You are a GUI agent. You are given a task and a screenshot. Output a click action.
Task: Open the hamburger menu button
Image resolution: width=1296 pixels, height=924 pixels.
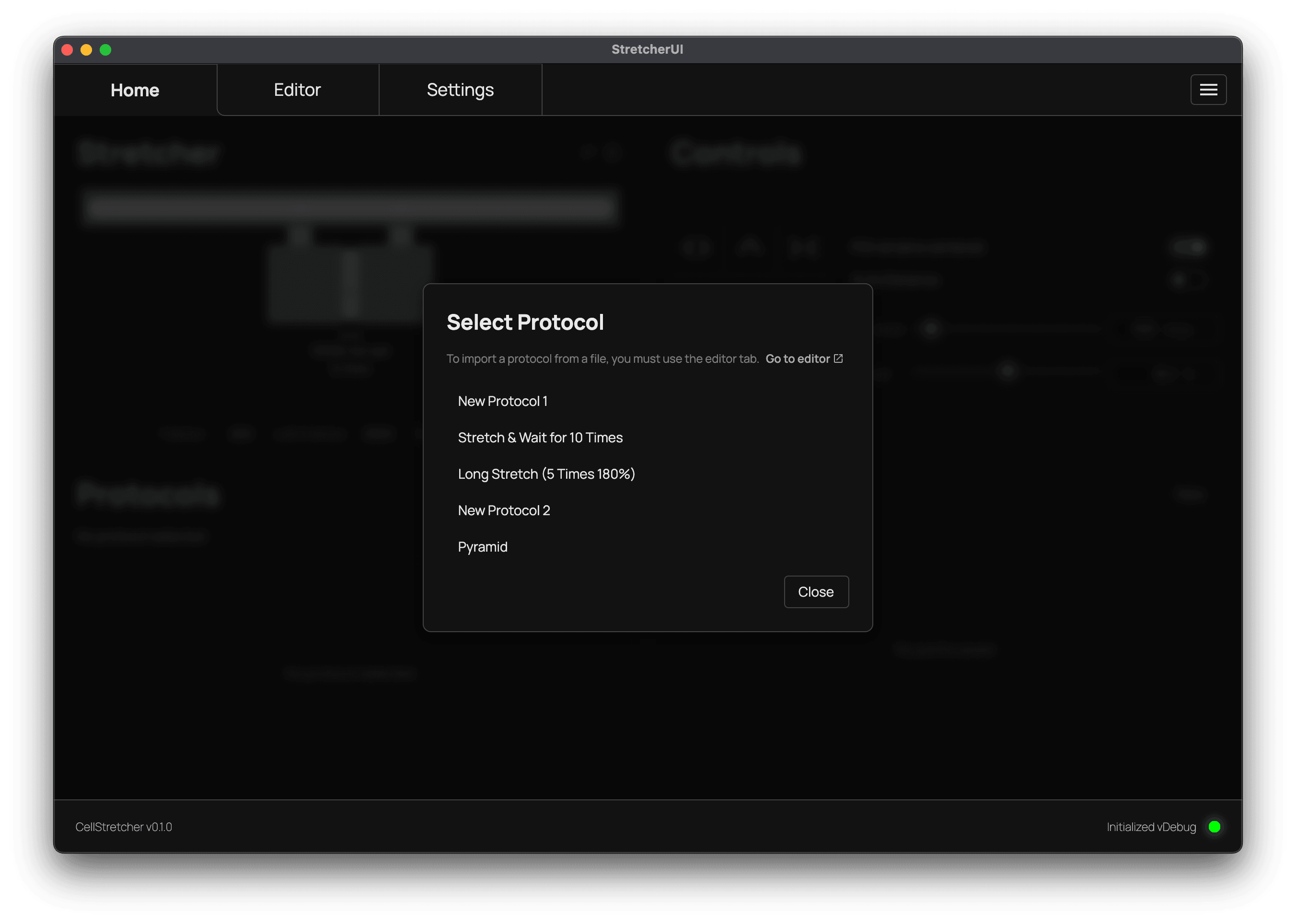pyautogui.click(x=1208, y=89)
